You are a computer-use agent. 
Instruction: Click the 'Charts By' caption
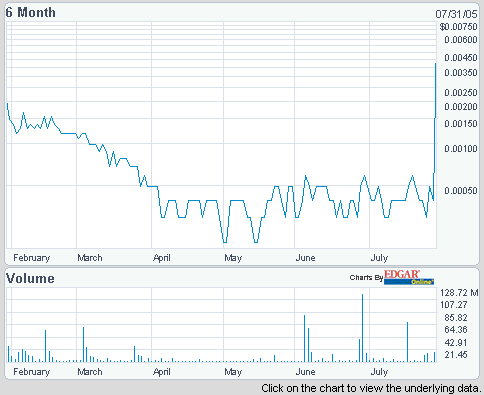366,278
